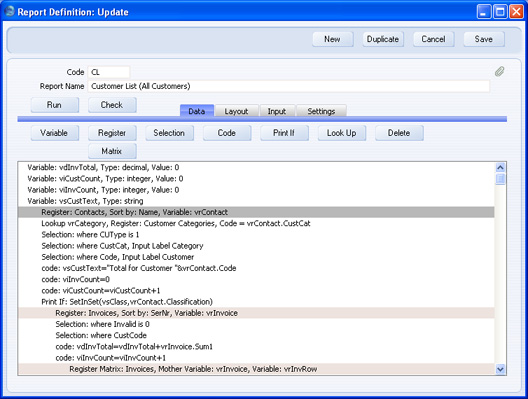The image size is (528, 399).
Task: Switch to the Layout tab
Action: [x=236, y=111]
